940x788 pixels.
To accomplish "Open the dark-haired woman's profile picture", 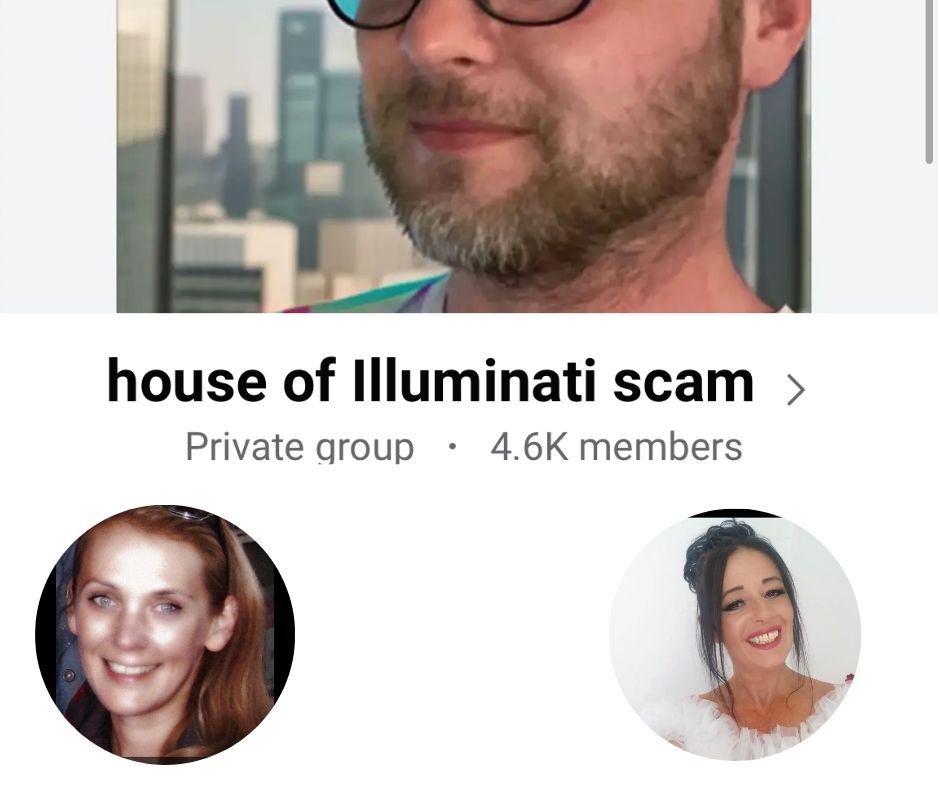I will [735, 634].
